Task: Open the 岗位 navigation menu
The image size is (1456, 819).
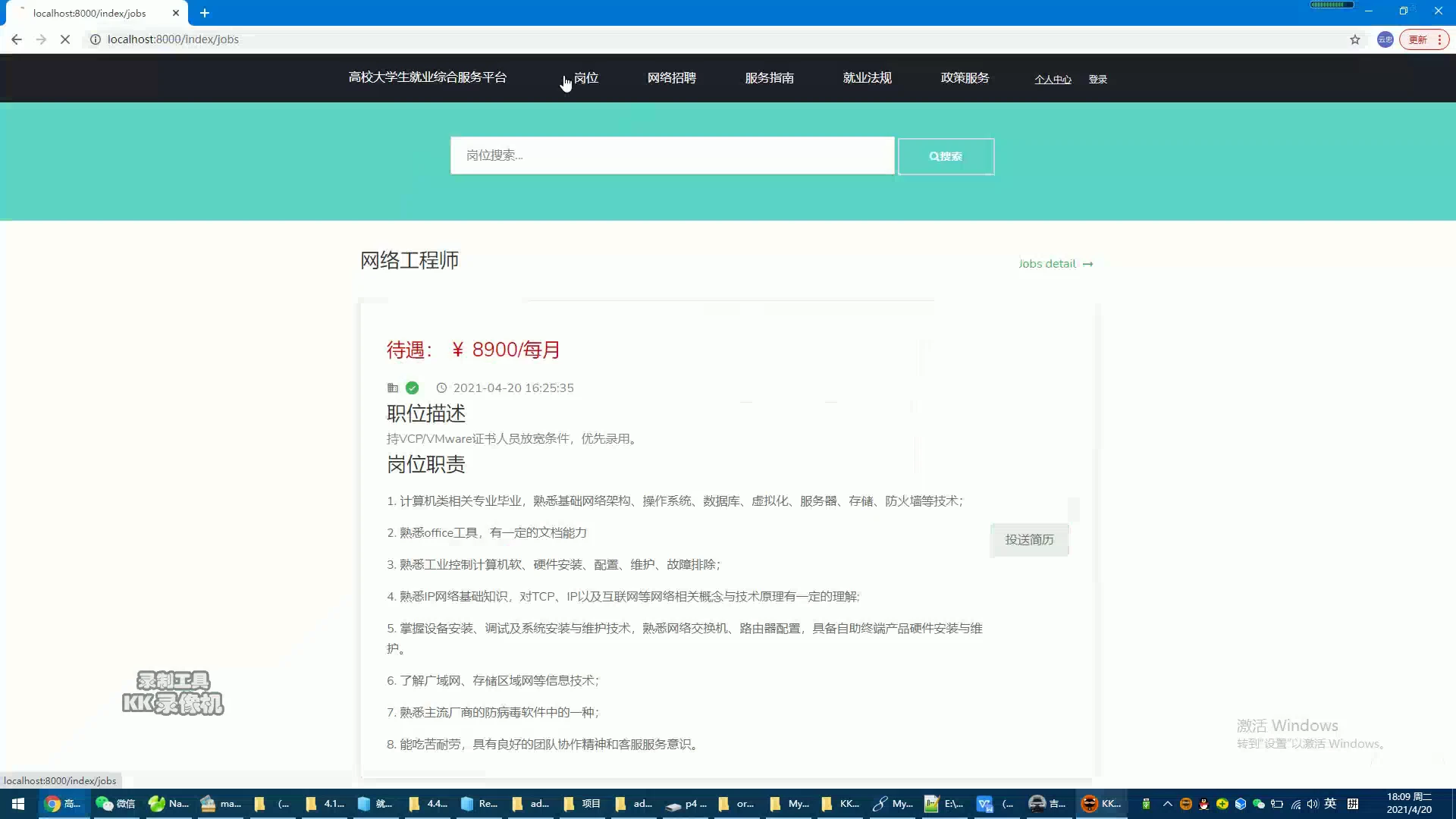Action: pyautogui.click(x=585, y=78)
